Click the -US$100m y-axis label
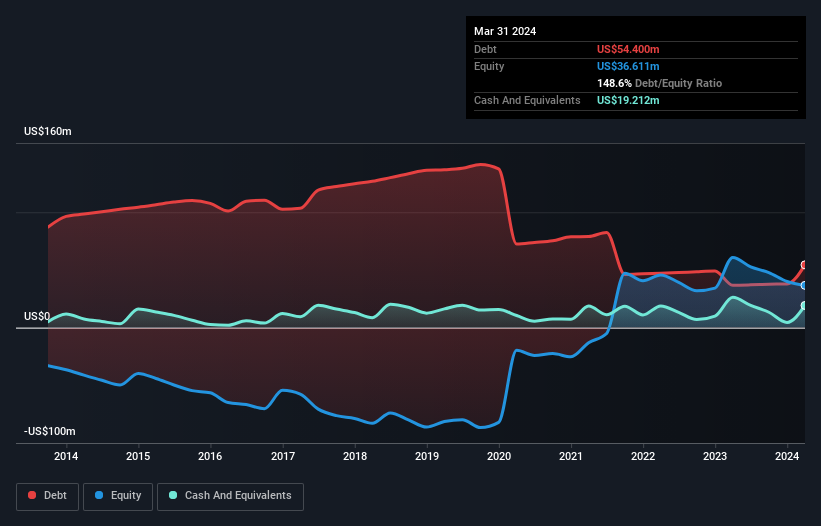Image resolution: width=821 pixels, height=526 pixels. pos(50,431)
